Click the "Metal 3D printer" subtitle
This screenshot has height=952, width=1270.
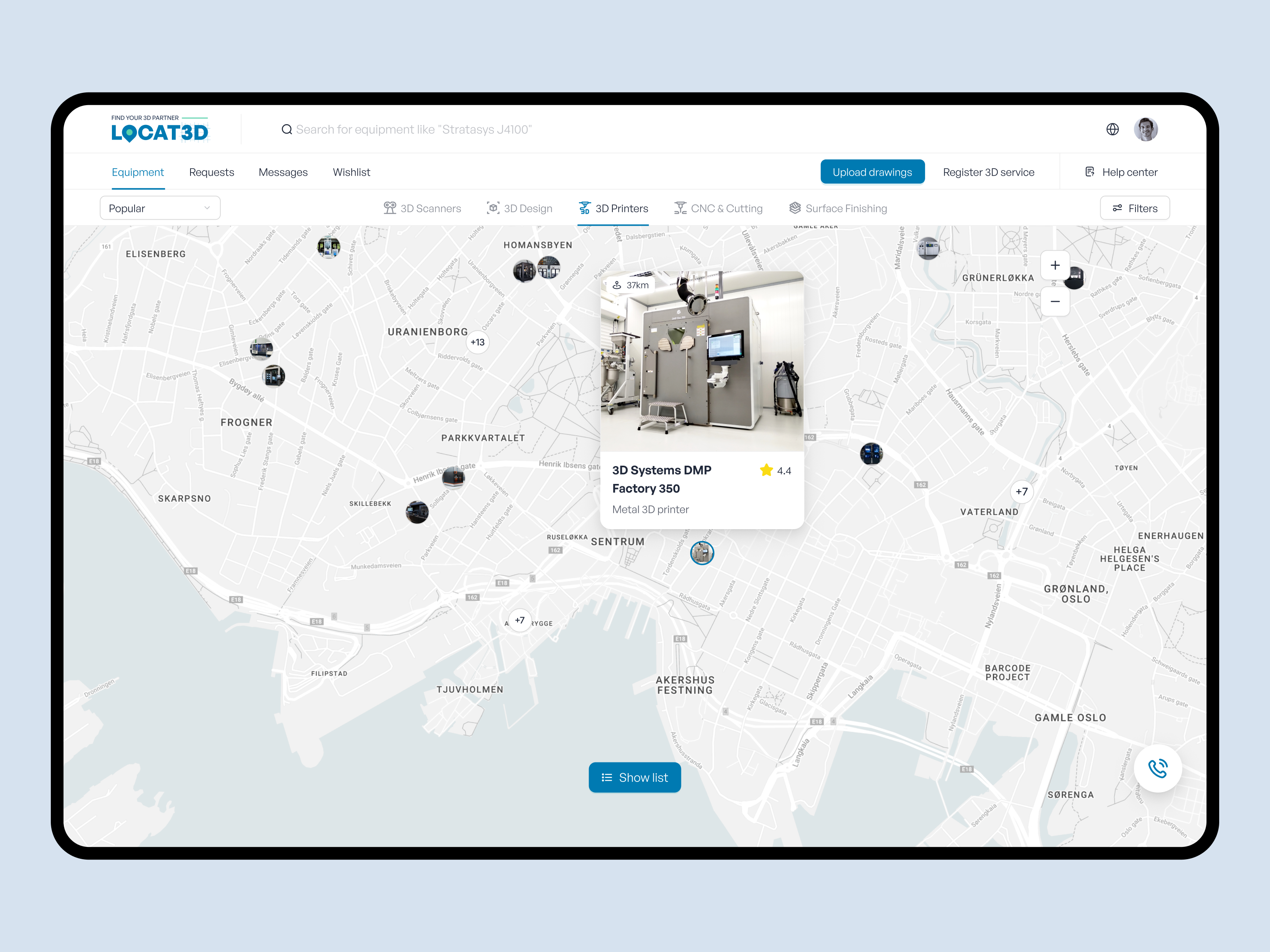650,510
